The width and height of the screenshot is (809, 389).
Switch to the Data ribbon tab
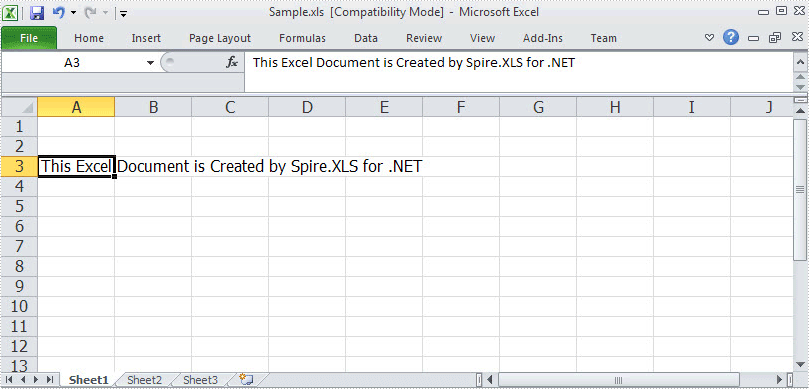(366, 38)
